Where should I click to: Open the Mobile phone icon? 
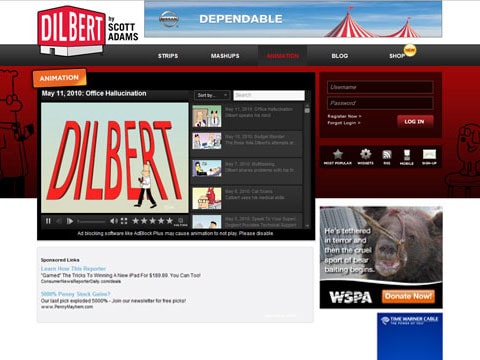407,157
